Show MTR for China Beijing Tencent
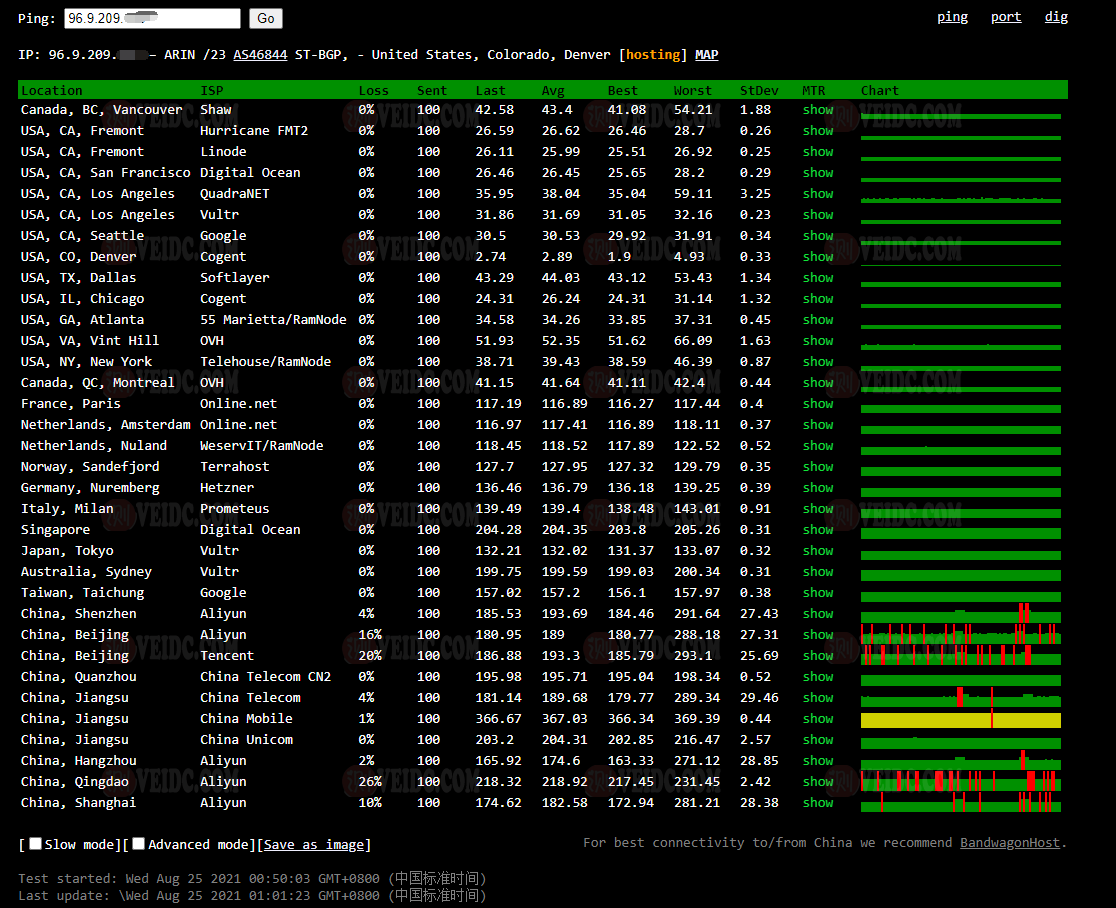The width and height of the screenshot is (1116, 908). pos(817,656)
